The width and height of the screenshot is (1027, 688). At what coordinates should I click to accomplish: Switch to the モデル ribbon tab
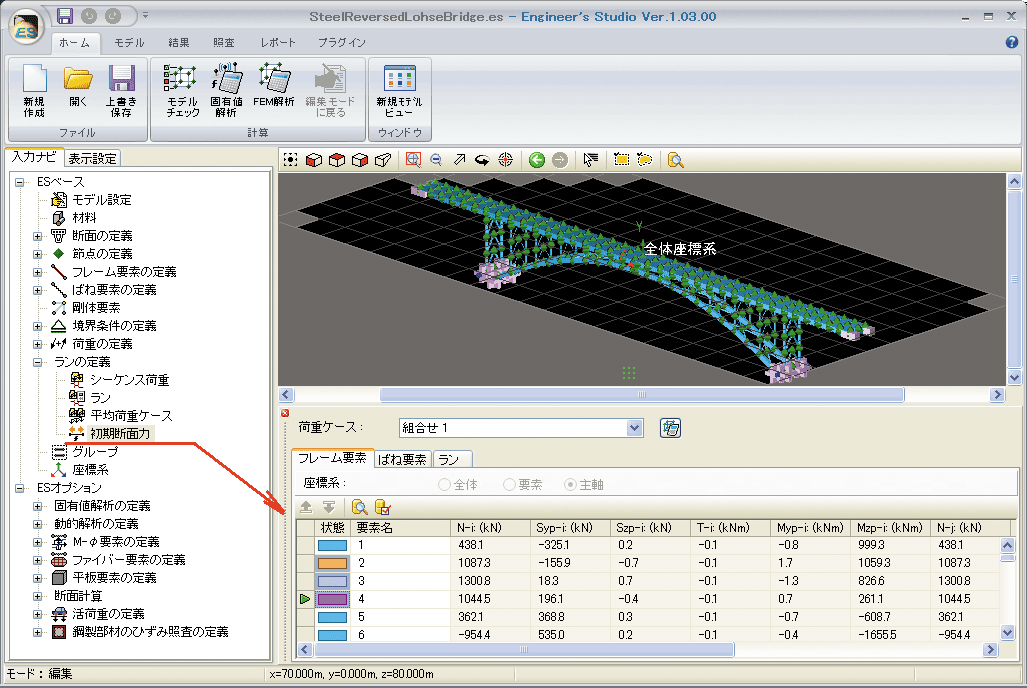pyautogui.click(x=129, y=43)
